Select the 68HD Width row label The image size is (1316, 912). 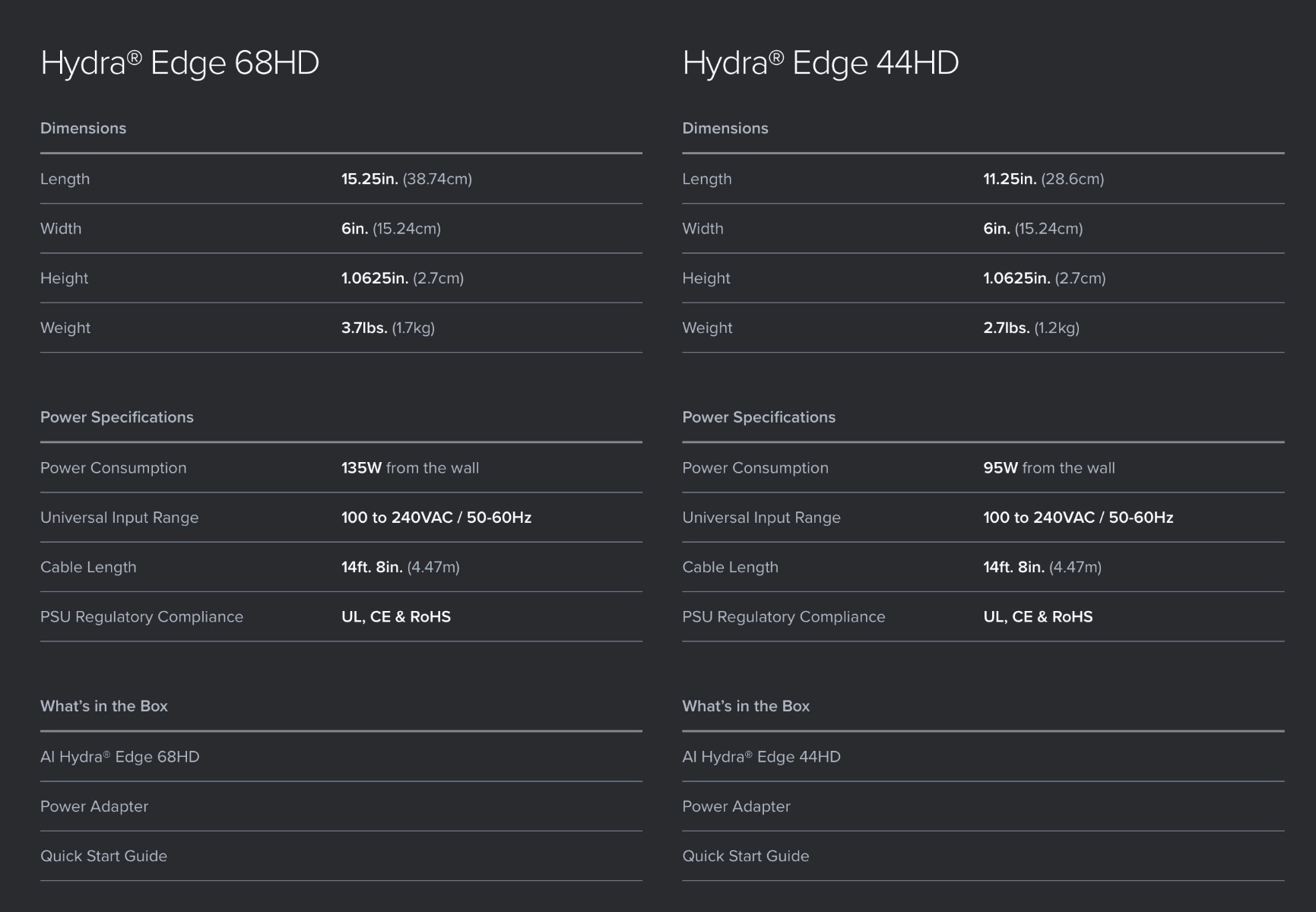[61, 229]
